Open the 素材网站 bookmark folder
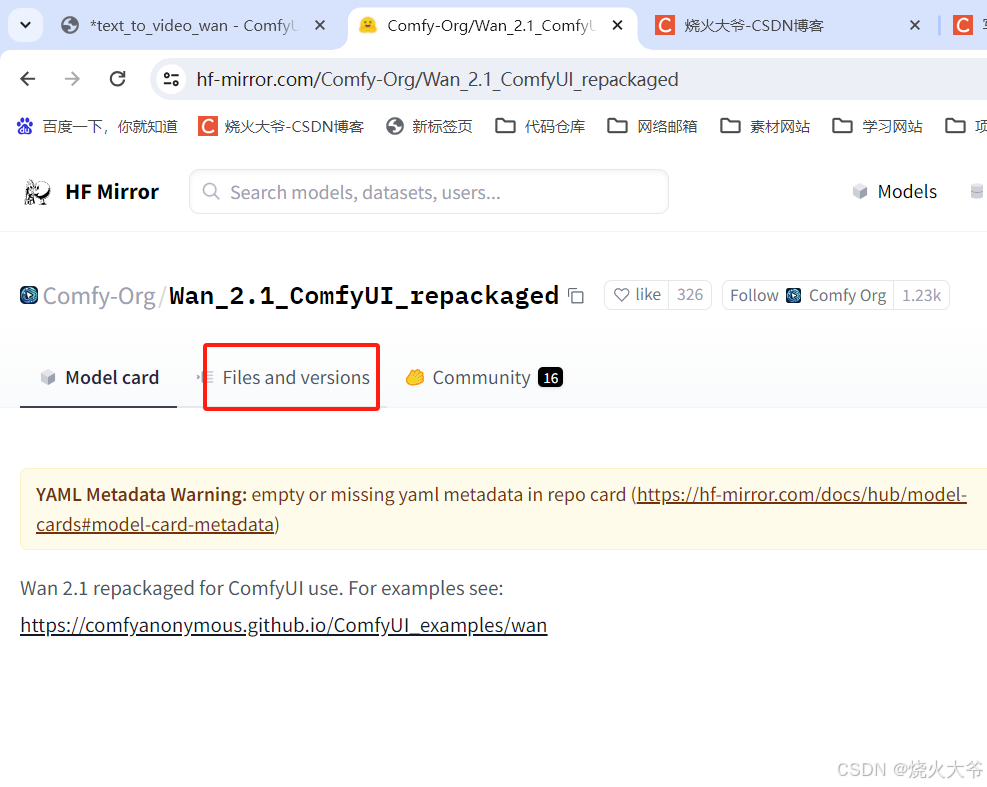Viewport: 987px width, 787px height. [x=765, y=127]
